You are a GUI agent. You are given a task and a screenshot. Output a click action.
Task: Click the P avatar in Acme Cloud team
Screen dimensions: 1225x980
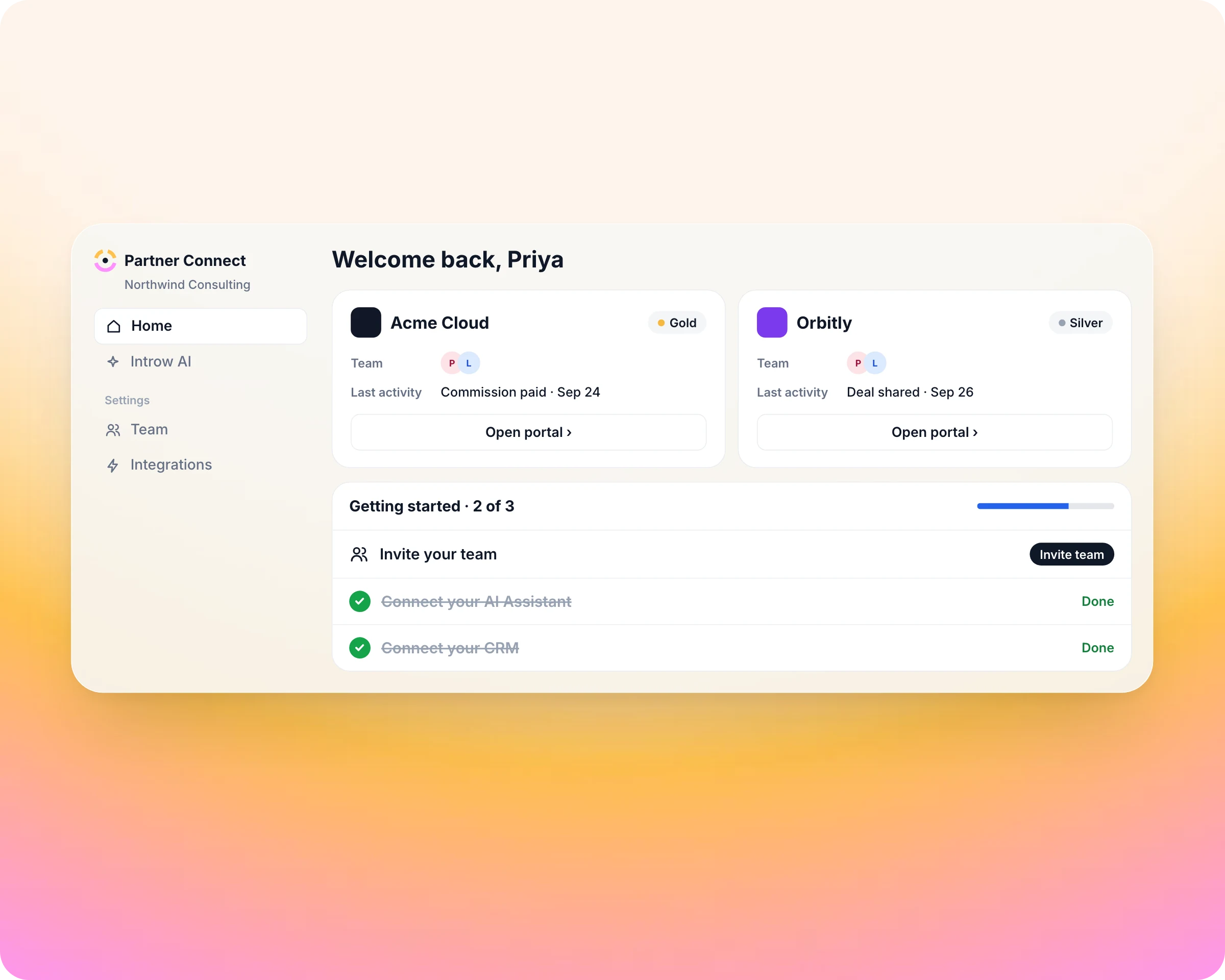(x=452, y=363)
